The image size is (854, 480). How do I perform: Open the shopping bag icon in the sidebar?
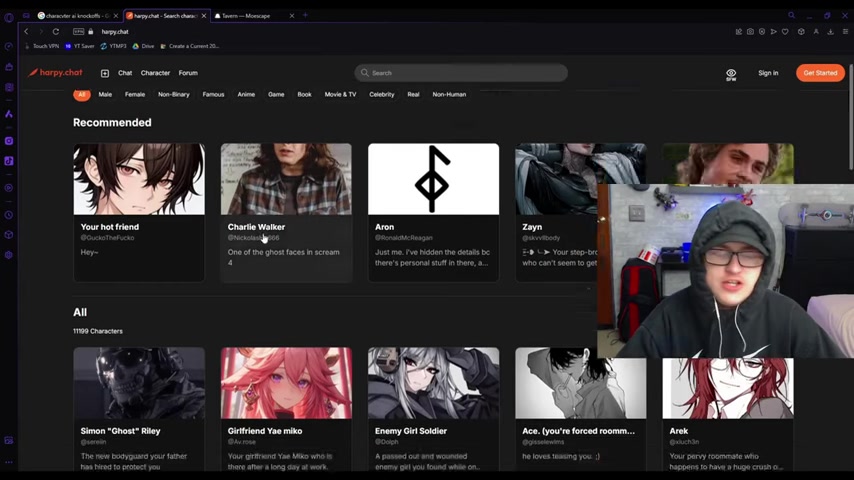[x=9, y=66]
